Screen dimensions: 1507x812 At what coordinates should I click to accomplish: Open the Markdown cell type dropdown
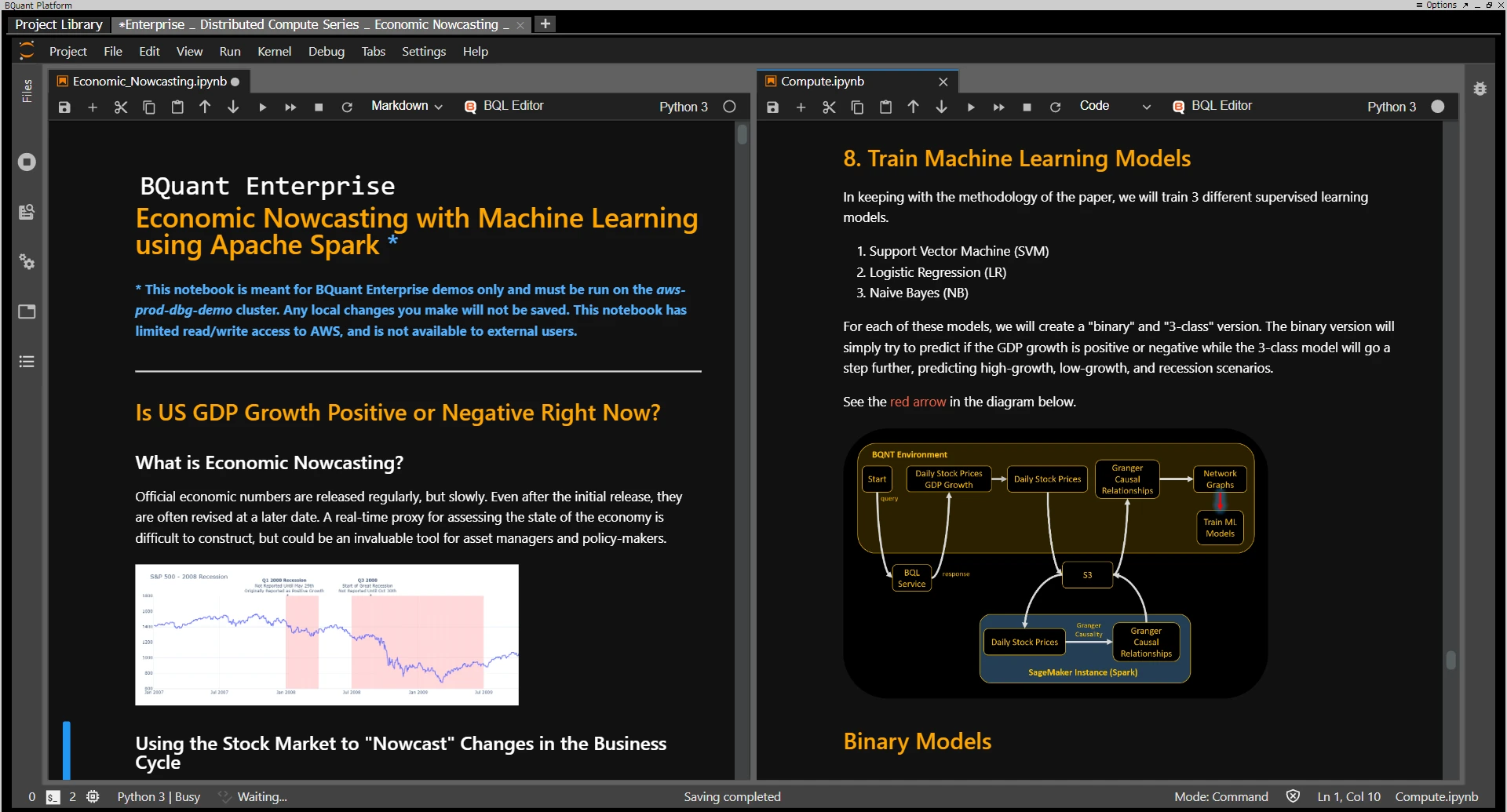pos(406,106)
